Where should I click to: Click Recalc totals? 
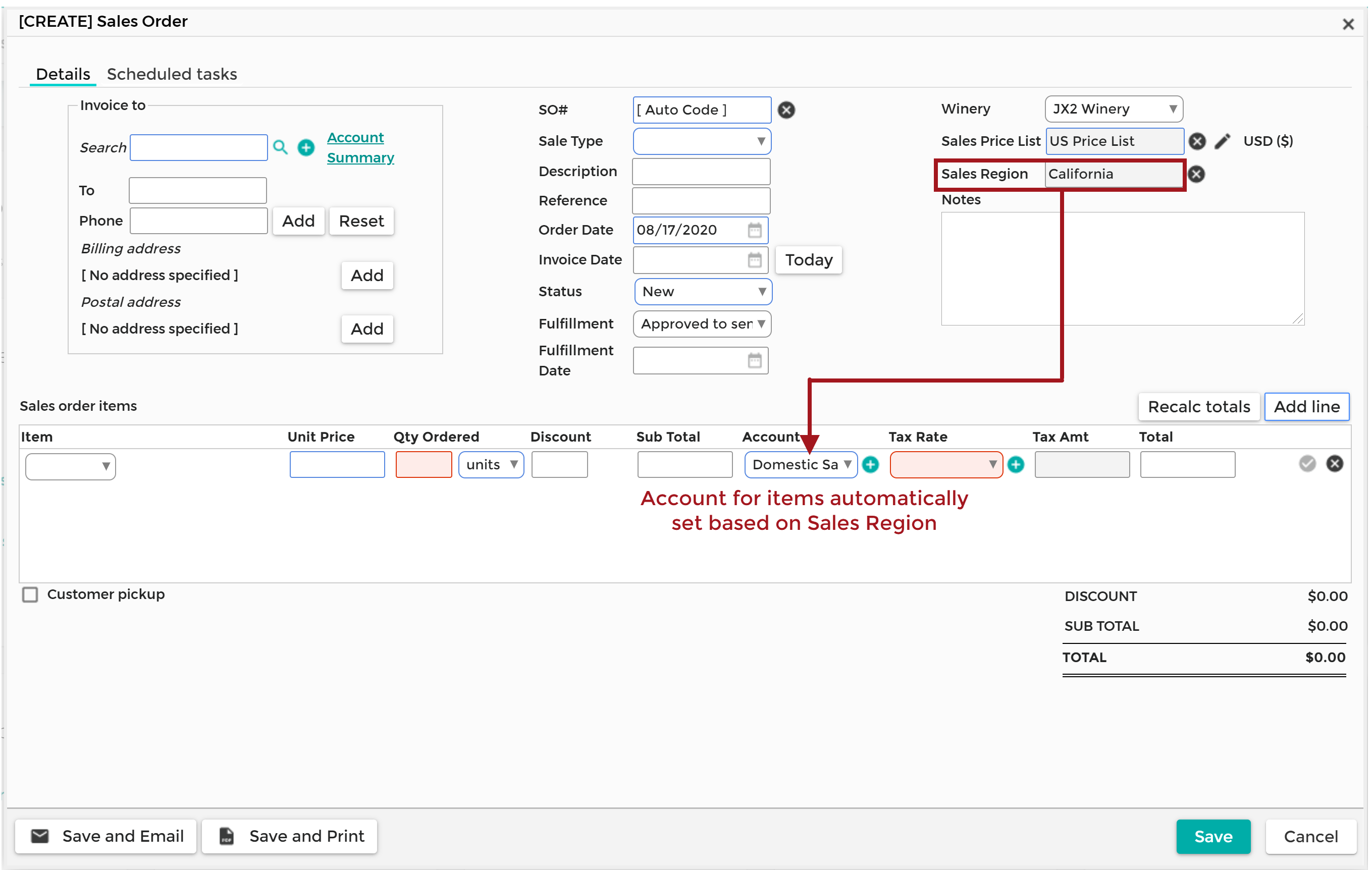[1199, 407]
